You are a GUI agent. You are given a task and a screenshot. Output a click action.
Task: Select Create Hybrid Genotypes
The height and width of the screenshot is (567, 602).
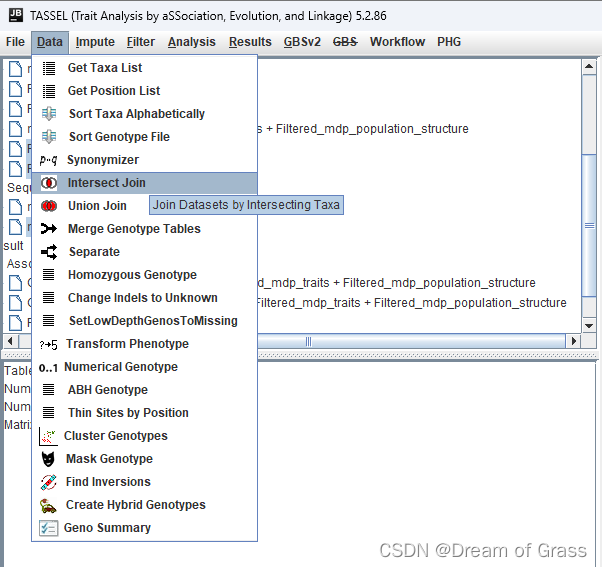(144, 506)
